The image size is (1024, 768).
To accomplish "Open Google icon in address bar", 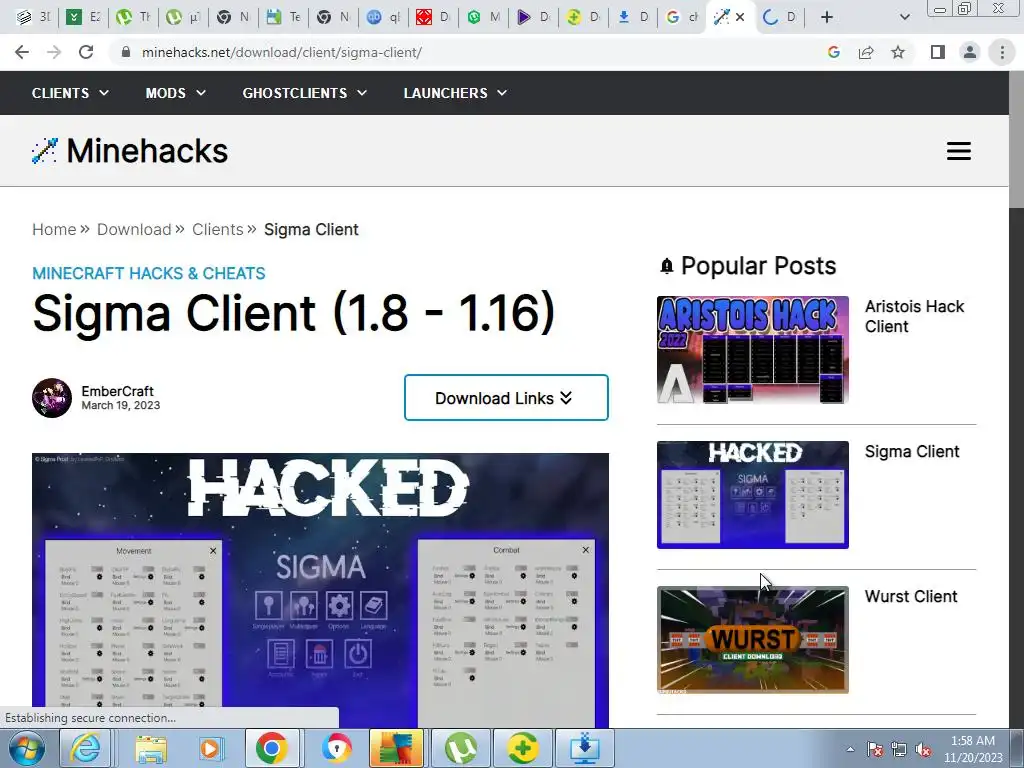I will coord(833,52).
